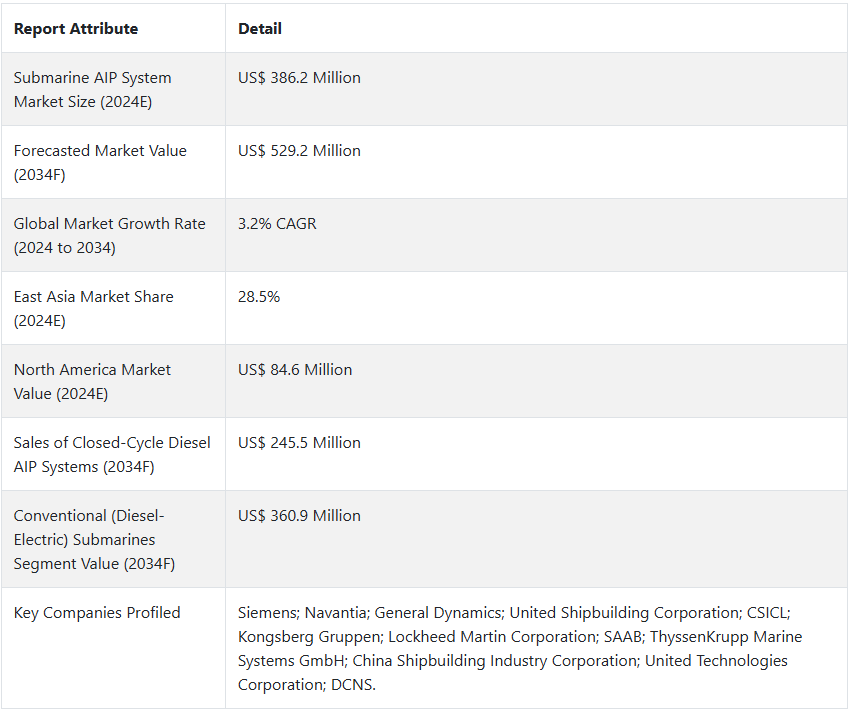The height and width of the screenshot is (710, 851).
Task: Click the US$ 84.6 Million value
Action: pyautogui.click(x=295, y=370)
